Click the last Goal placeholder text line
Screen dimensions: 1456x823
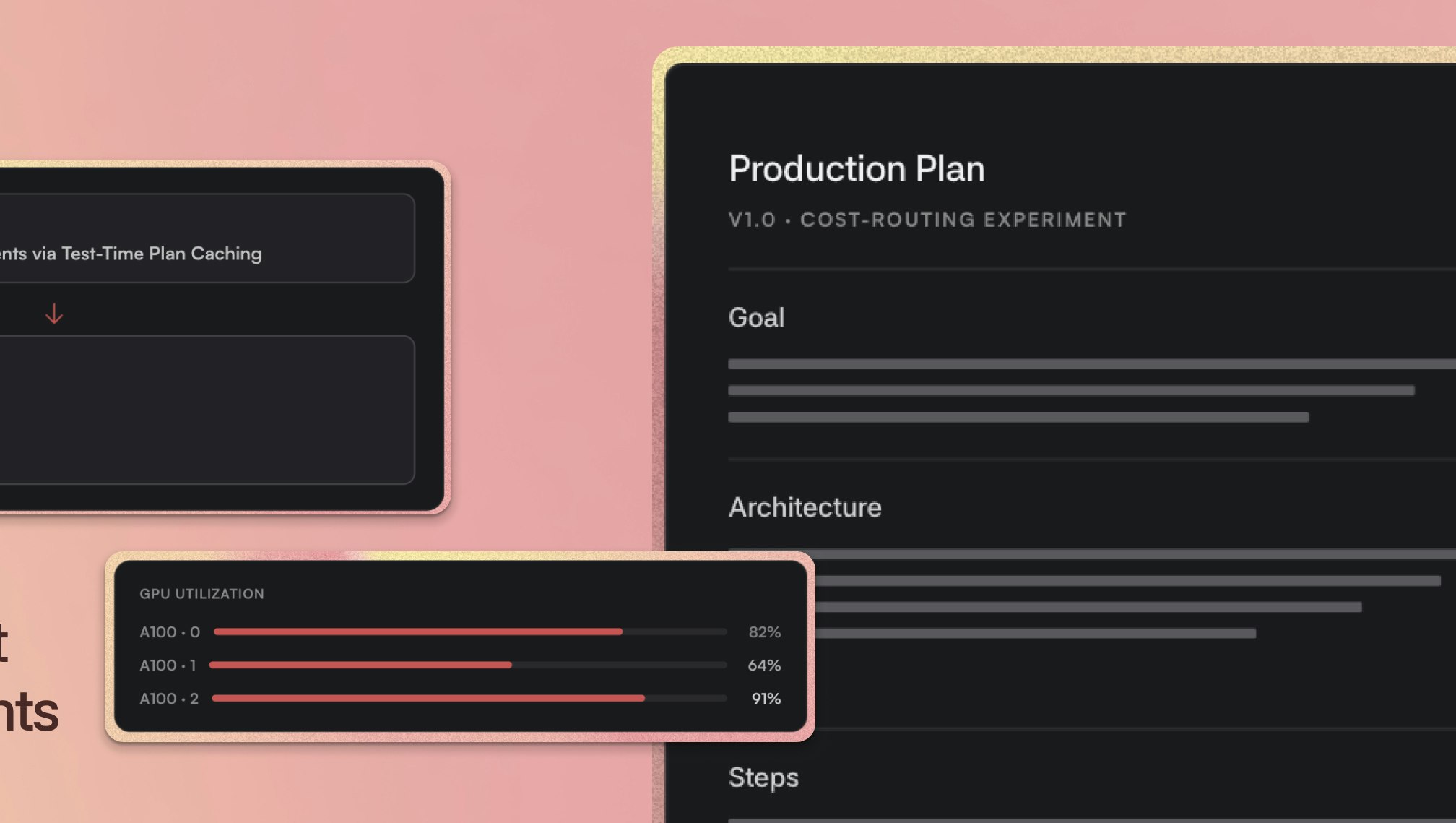click(x=1018, y=417)
